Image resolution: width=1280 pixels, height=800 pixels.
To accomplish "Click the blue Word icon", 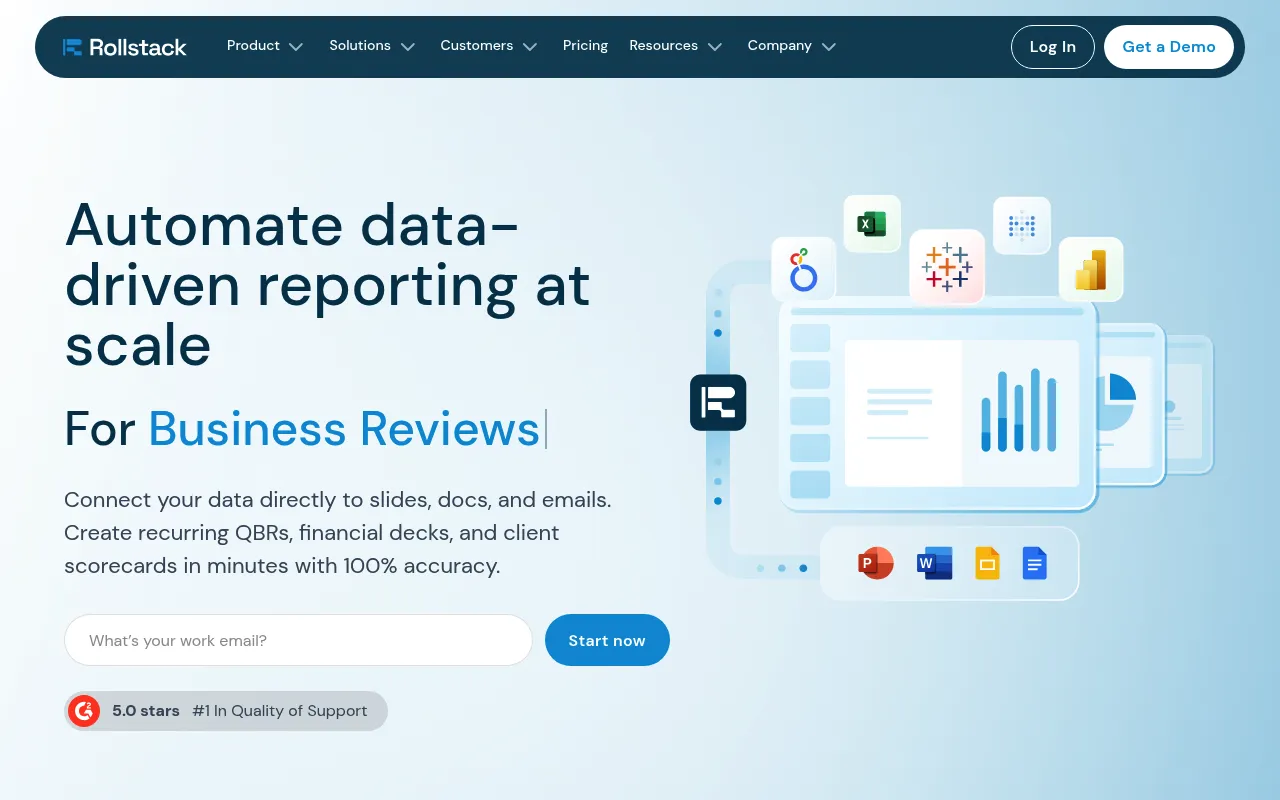I will pyautogui.click(x=934, y=563).
